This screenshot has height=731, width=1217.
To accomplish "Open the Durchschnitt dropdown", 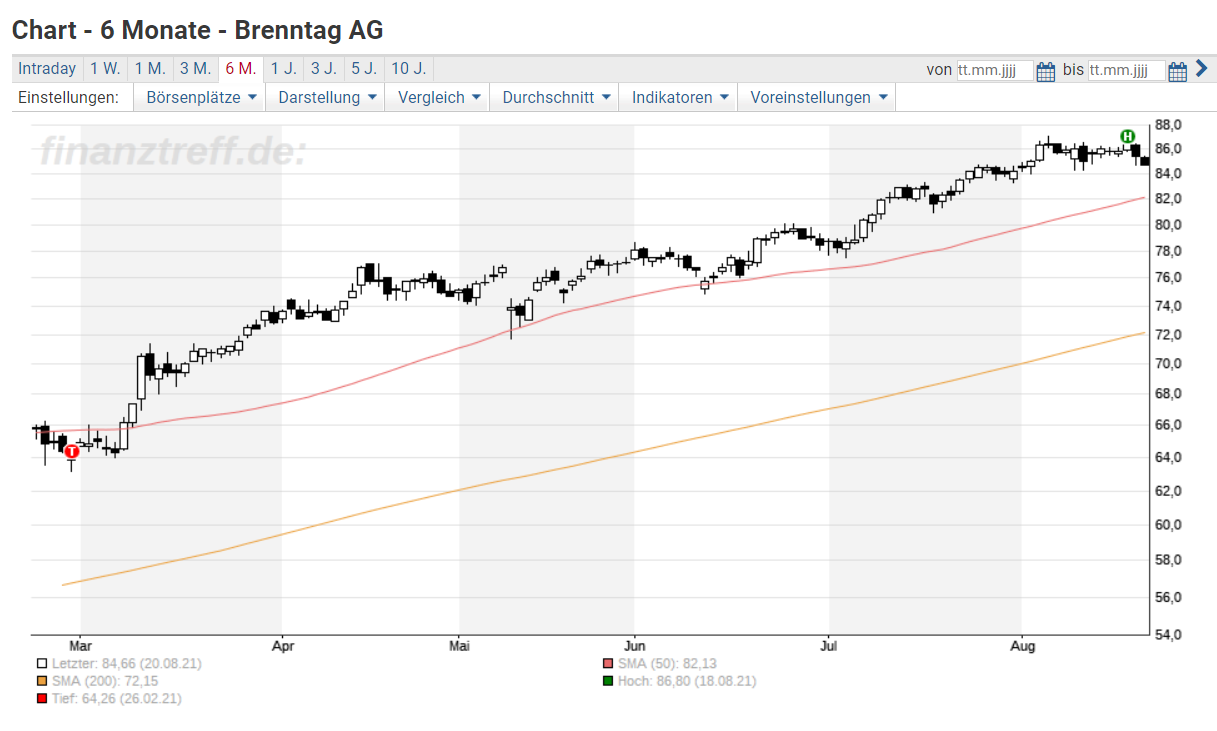I will 555,97.
